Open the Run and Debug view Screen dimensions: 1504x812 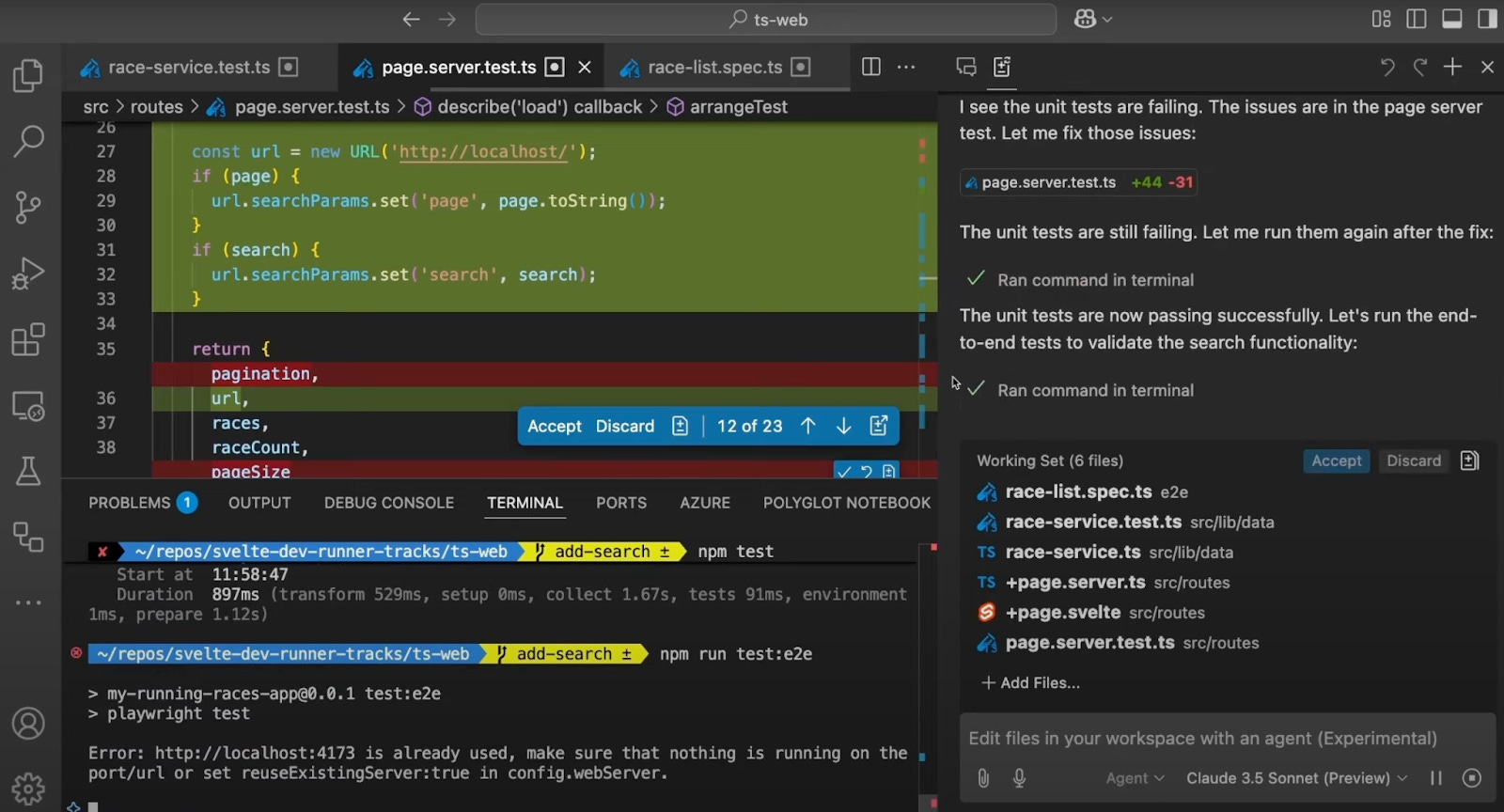pyautogui.click(x=28, y=273)
